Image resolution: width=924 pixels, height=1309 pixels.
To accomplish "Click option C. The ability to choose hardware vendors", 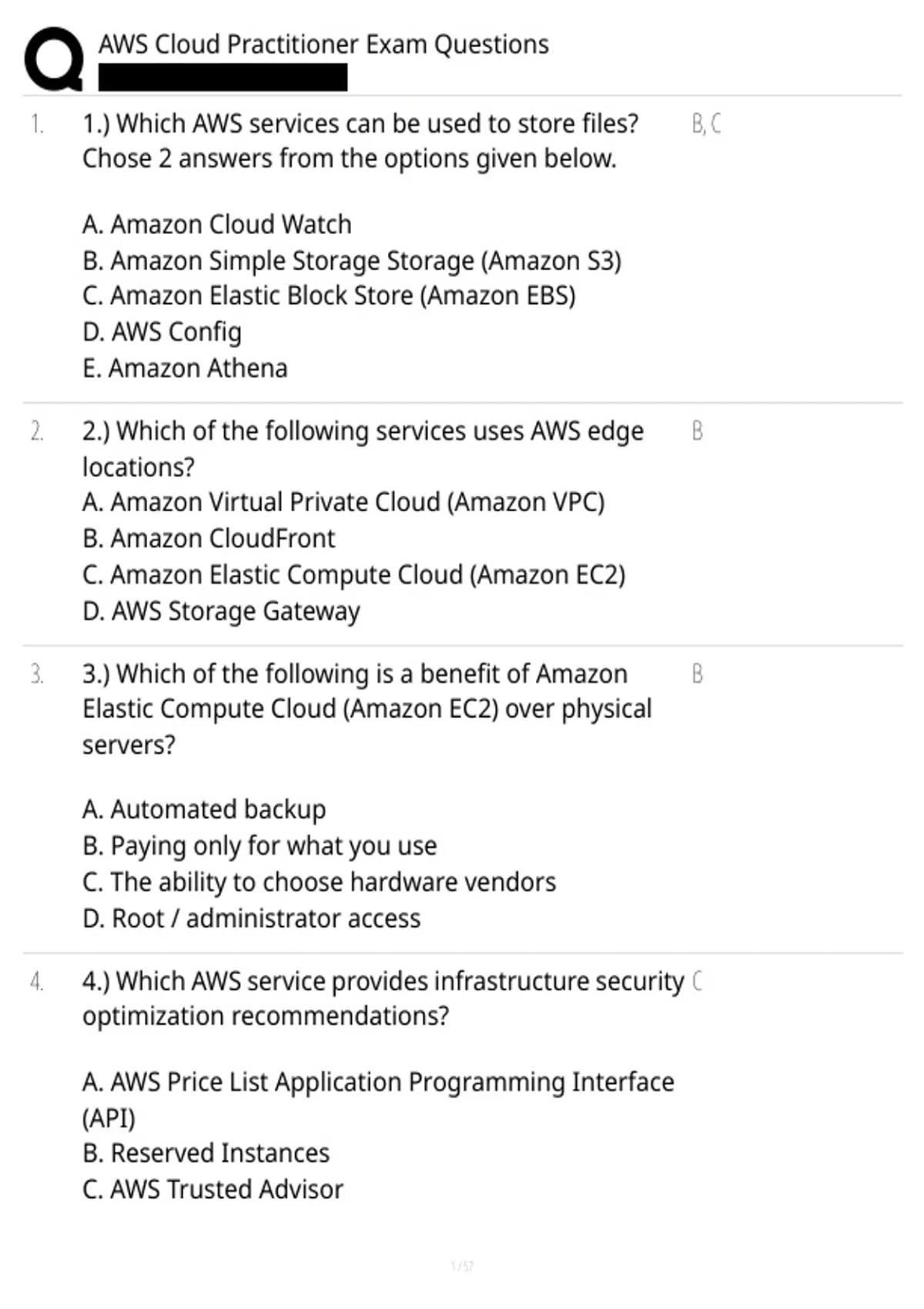I will [x=319, y=882].
